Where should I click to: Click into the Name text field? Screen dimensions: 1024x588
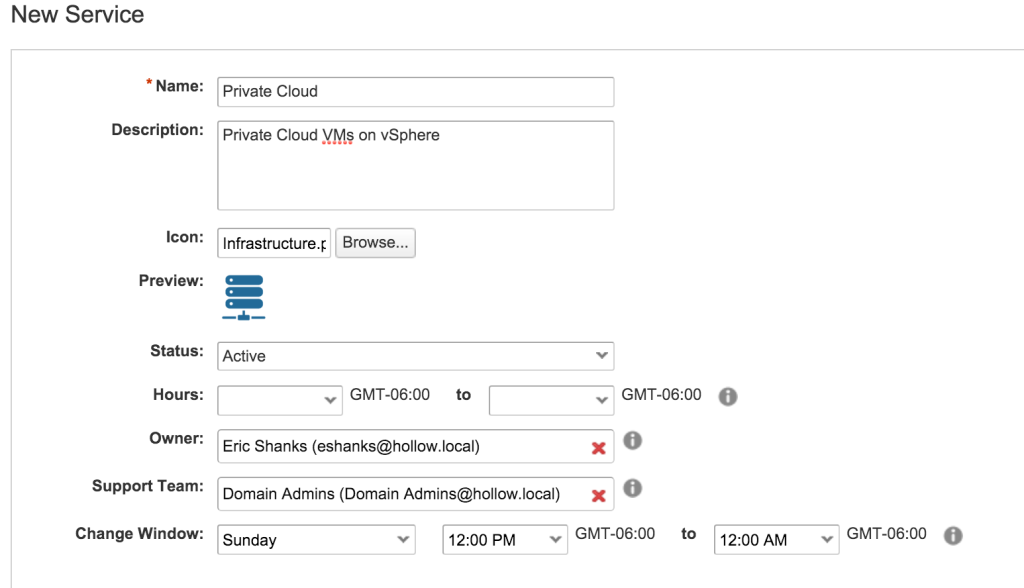pyautogui.click(x=415, y=91)
